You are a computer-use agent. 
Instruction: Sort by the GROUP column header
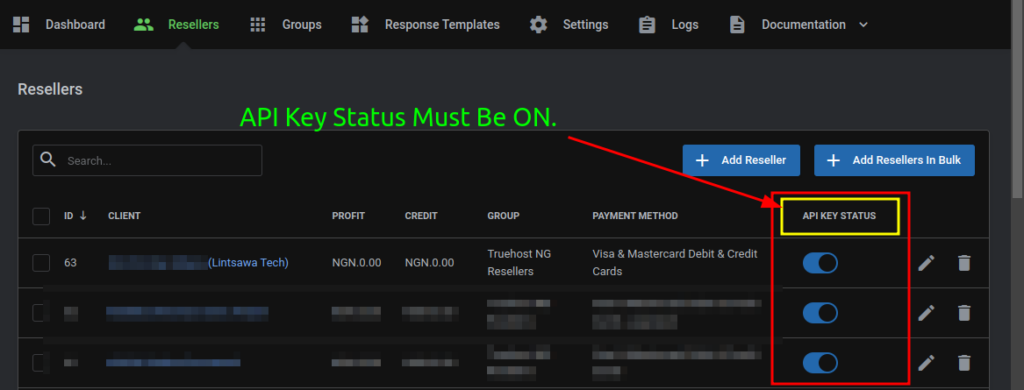[x=504, y=216]
